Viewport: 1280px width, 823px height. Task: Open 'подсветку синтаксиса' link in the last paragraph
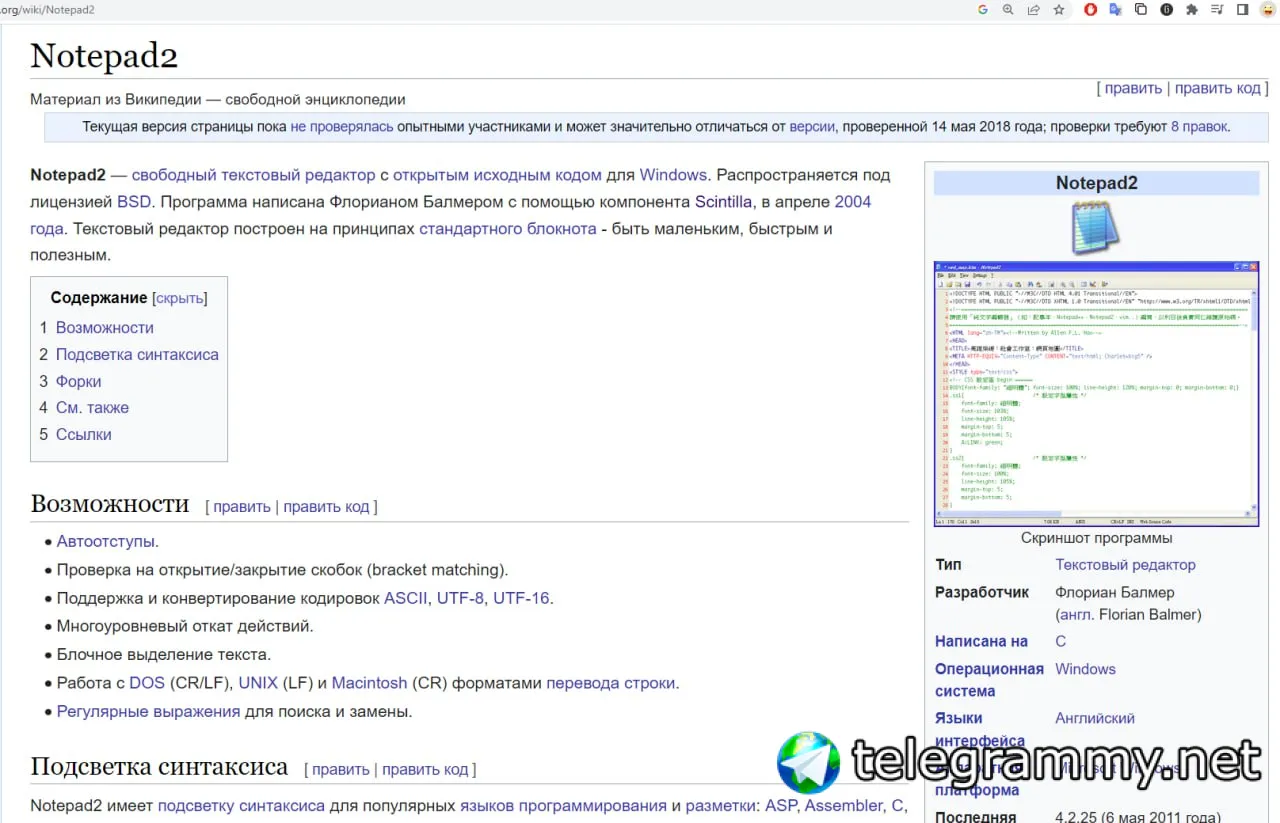[x=241, y=806]
